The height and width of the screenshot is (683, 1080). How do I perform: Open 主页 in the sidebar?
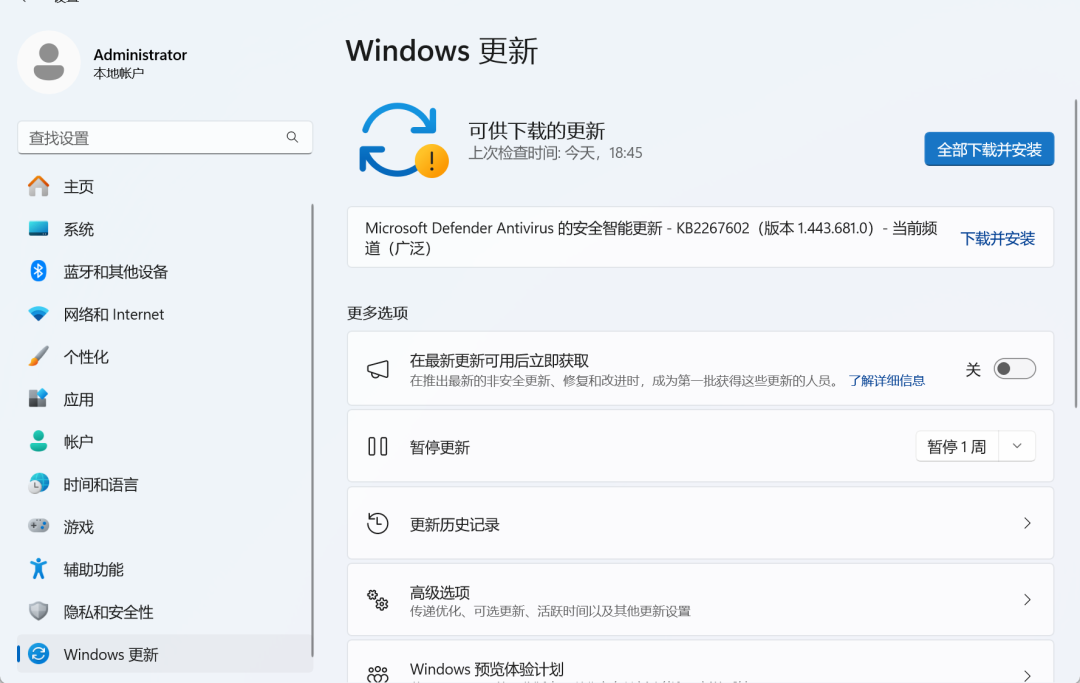165,187
